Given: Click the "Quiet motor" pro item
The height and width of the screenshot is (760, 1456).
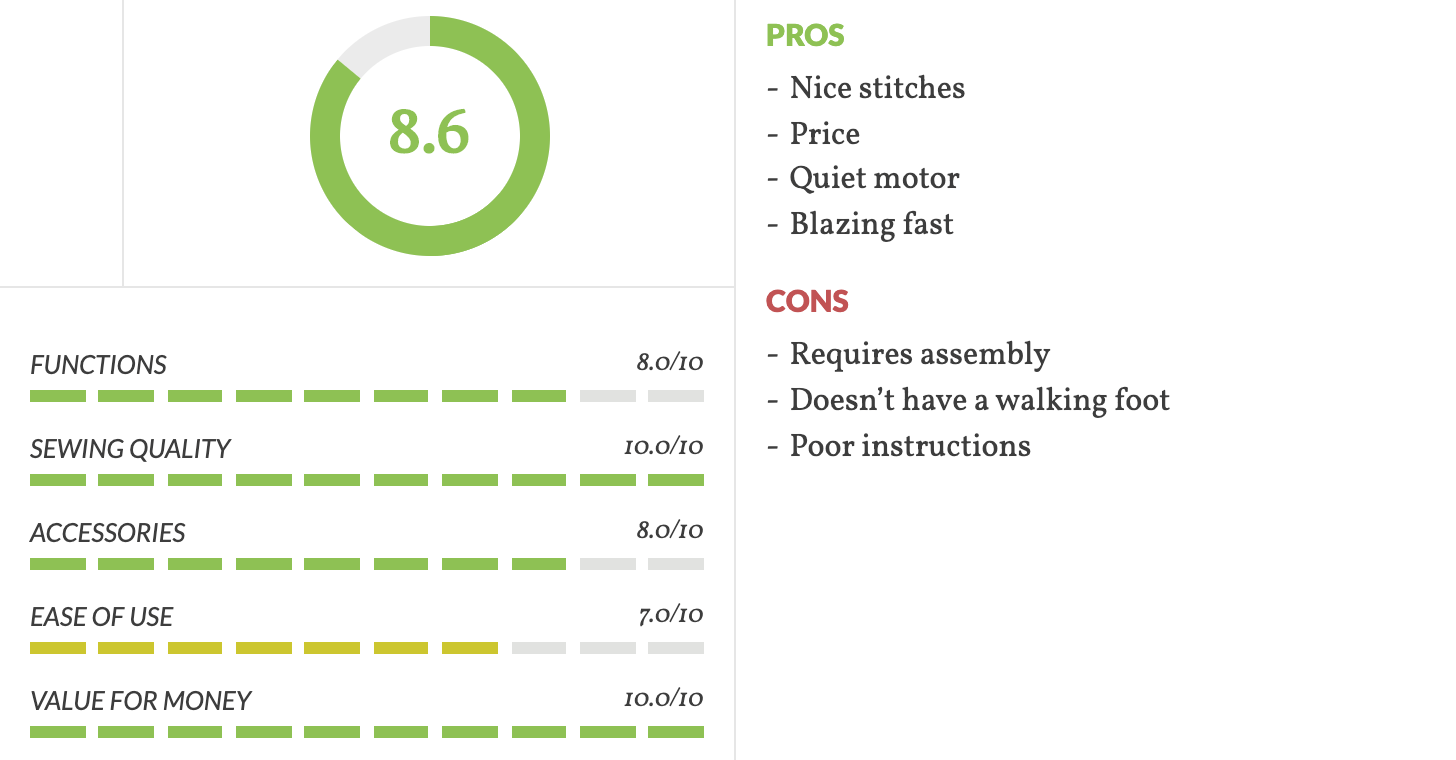Looking at the screenshot, I should point(873,178).
